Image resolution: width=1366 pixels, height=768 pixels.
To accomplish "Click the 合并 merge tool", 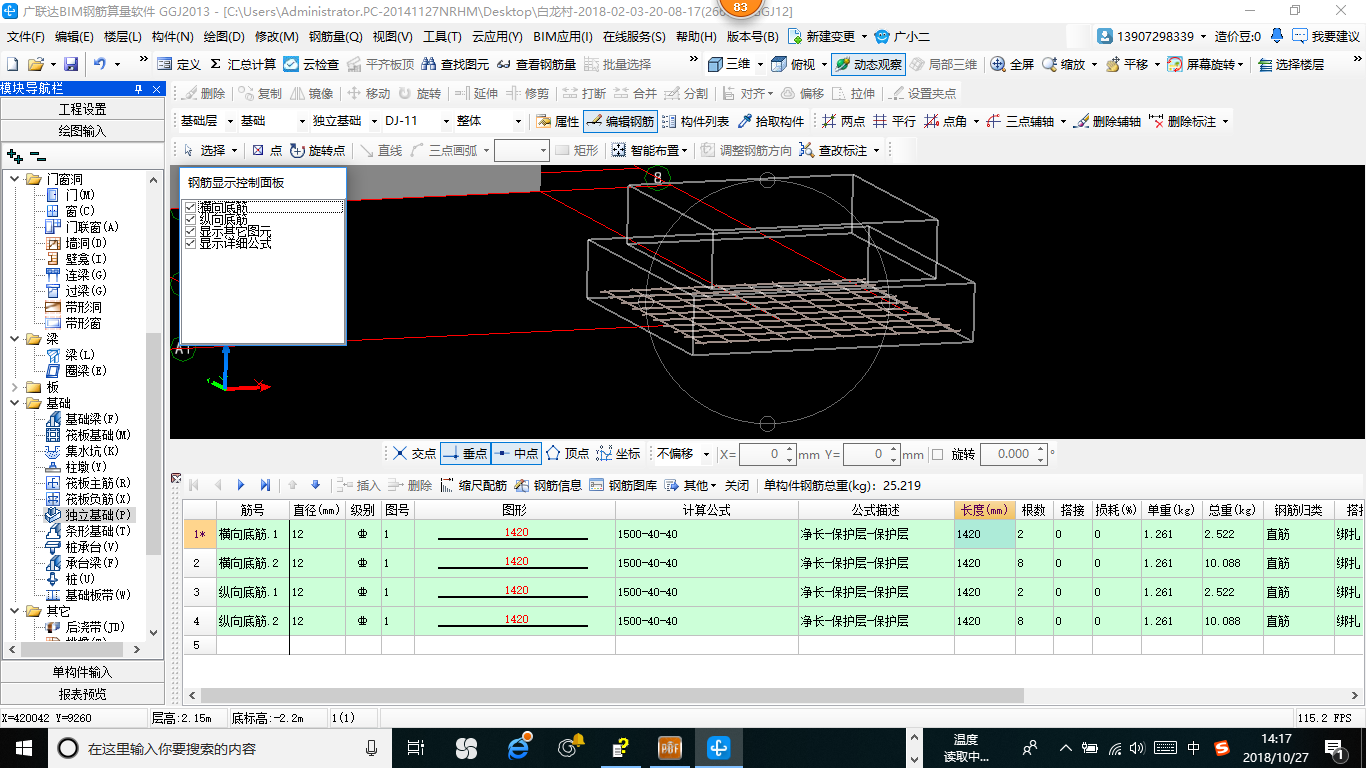I will point(634,93).
